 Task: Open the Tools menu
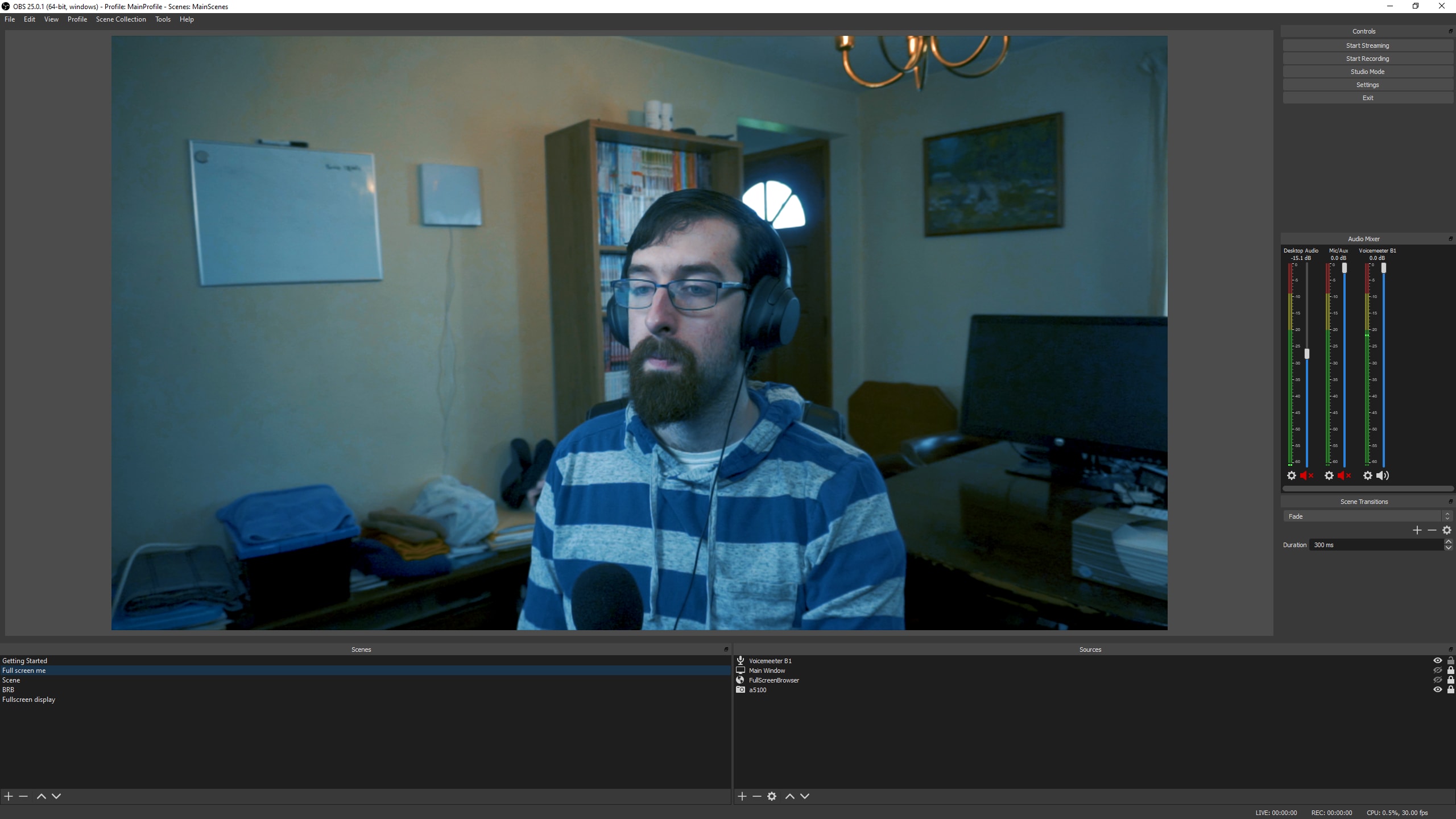(x=163, y=19)
